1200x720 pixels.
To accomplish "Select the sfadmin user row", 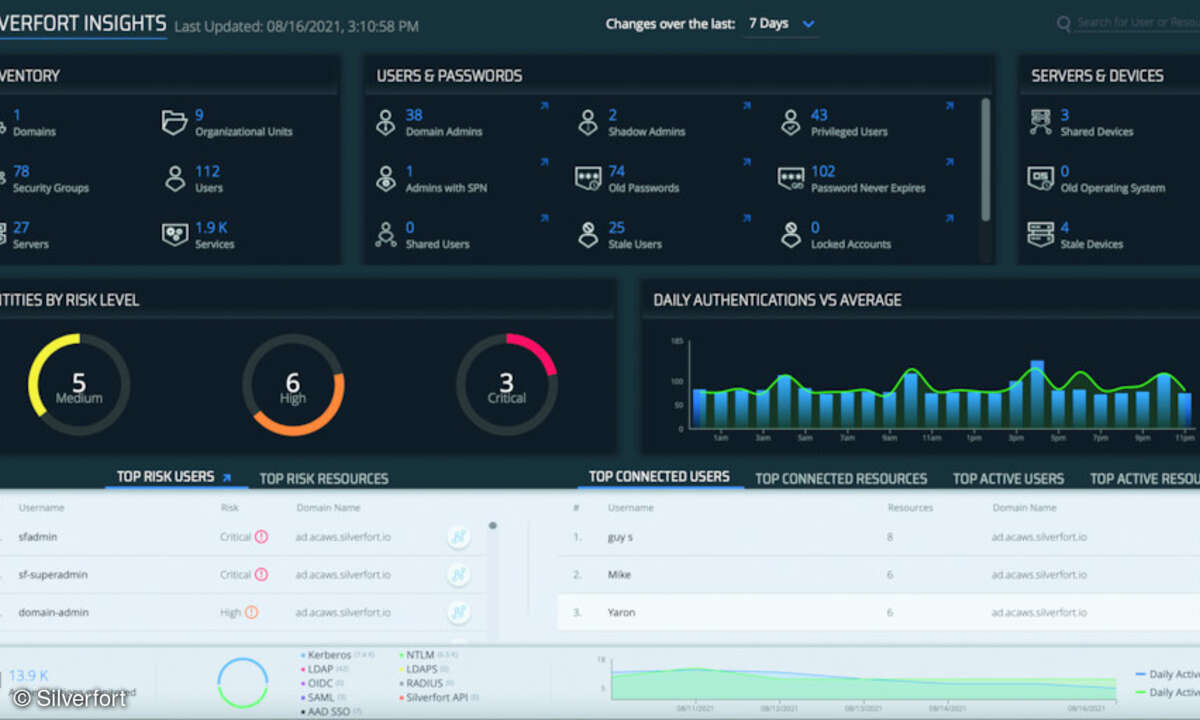I will [243, 537].
